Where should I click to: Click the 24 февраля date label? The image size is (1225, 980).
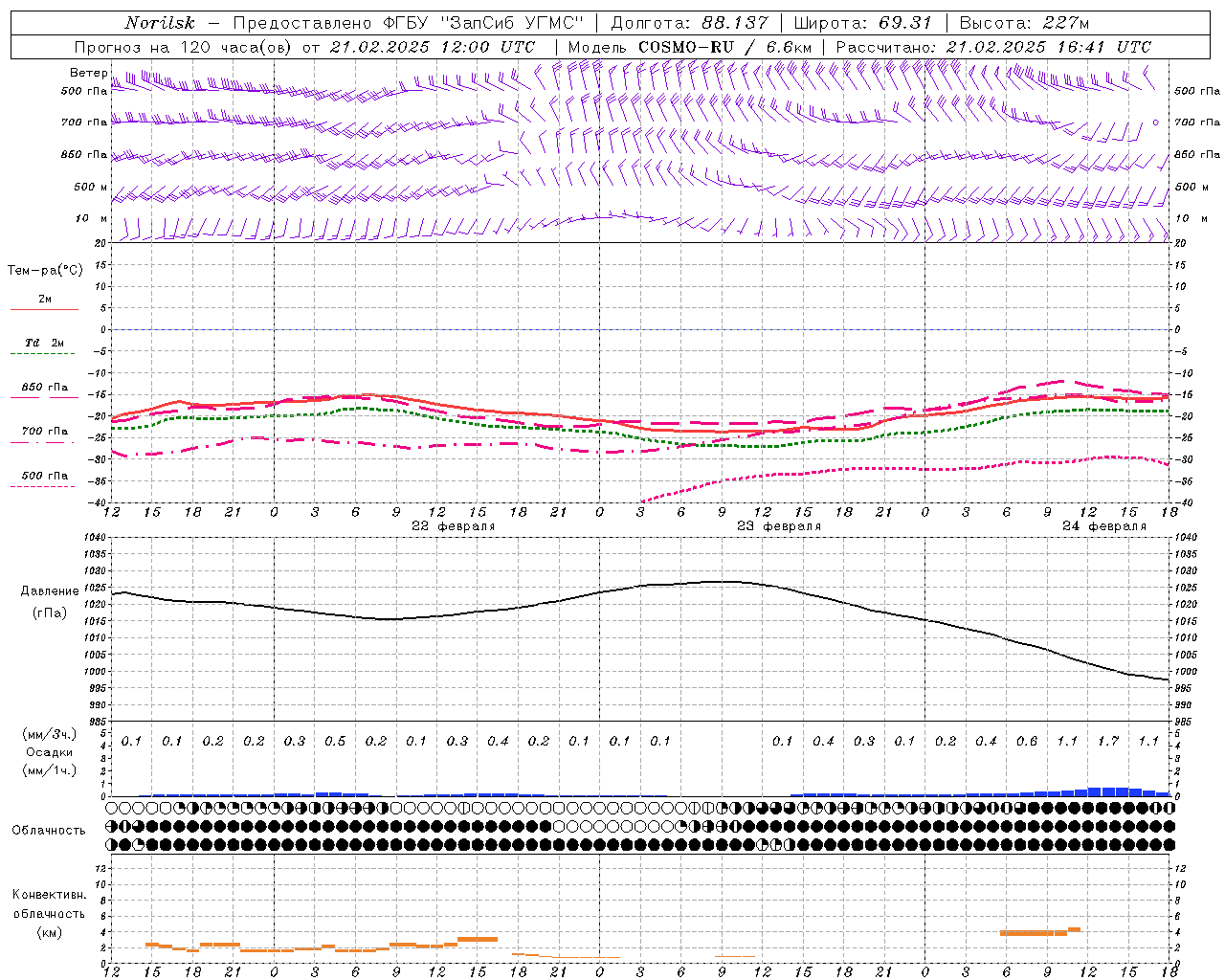pos(1104,526)
